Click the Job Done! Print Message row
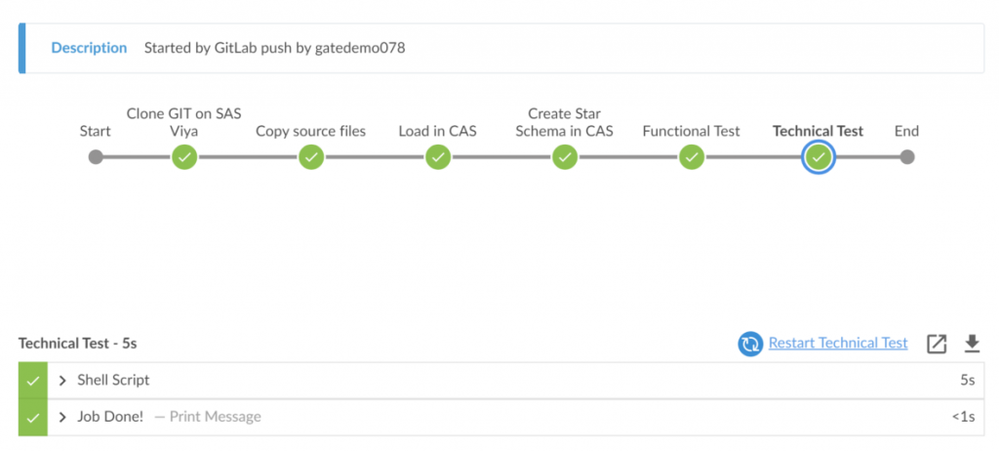999x452 pixels. coord(500,417)
